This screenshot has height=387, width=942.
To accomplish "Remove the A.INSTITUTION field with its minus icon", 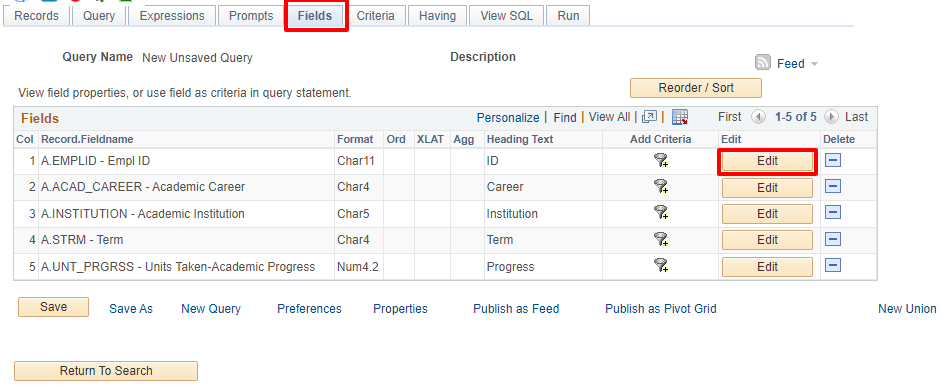I will tap(833, 213).
